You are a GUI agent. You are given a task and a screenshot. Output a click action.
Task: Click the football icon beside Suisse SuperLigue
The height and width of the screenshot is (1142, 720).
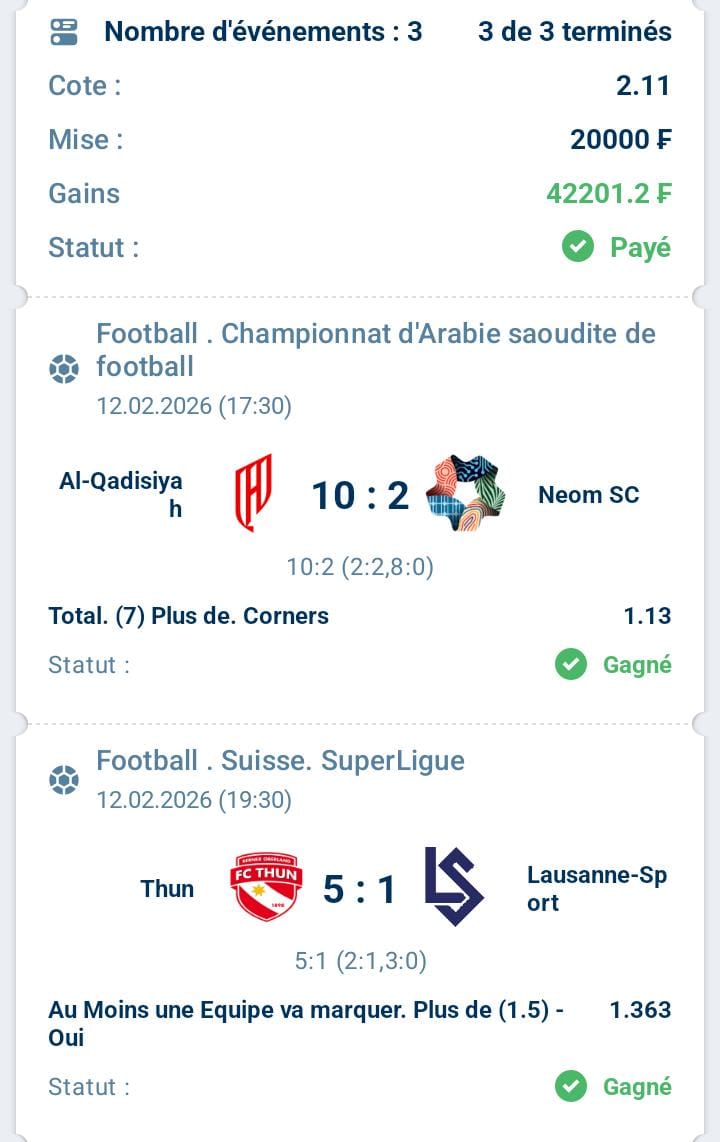click(x=64, y=780)
